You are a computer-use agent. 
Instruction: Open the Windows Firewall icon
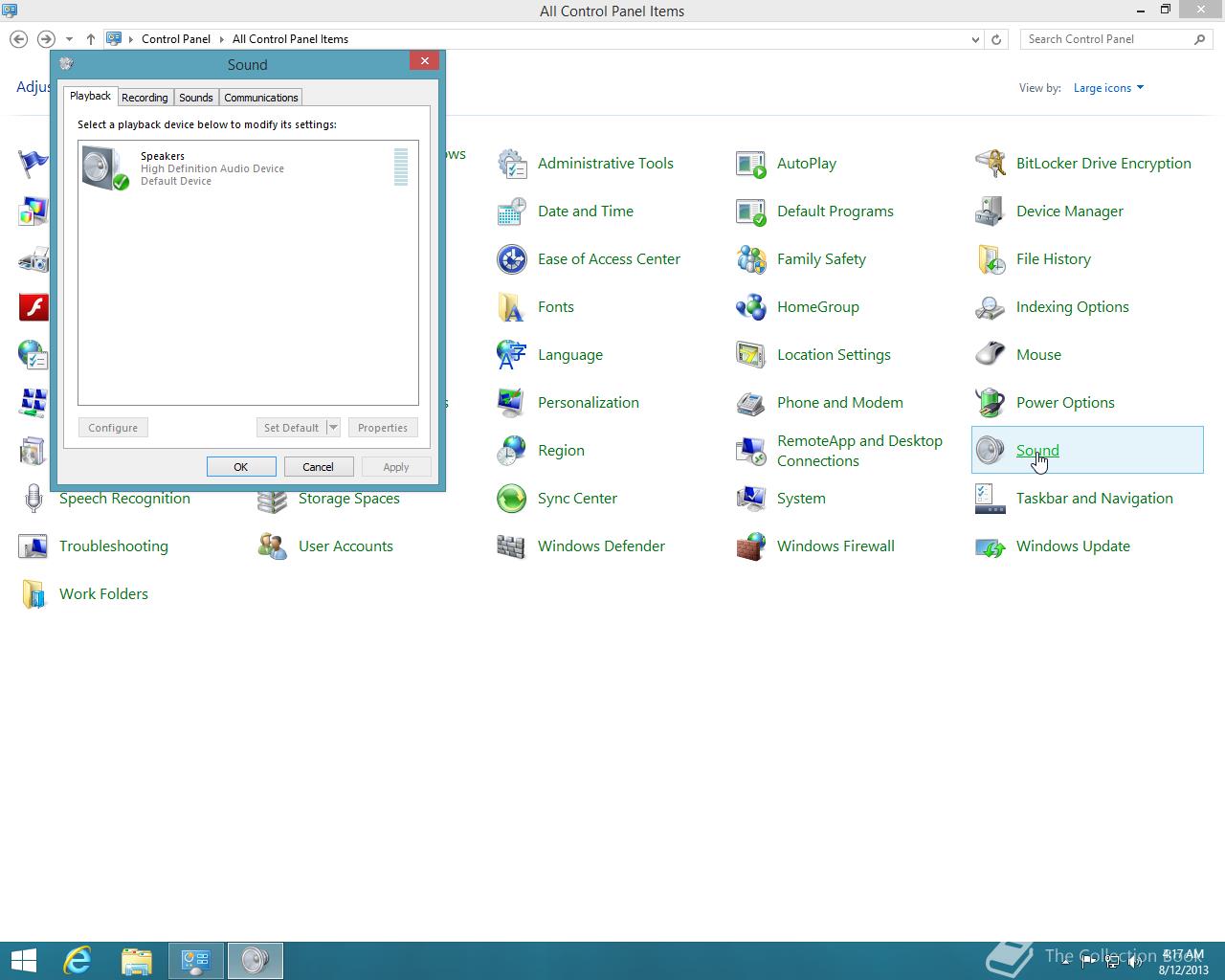(751, 546)
